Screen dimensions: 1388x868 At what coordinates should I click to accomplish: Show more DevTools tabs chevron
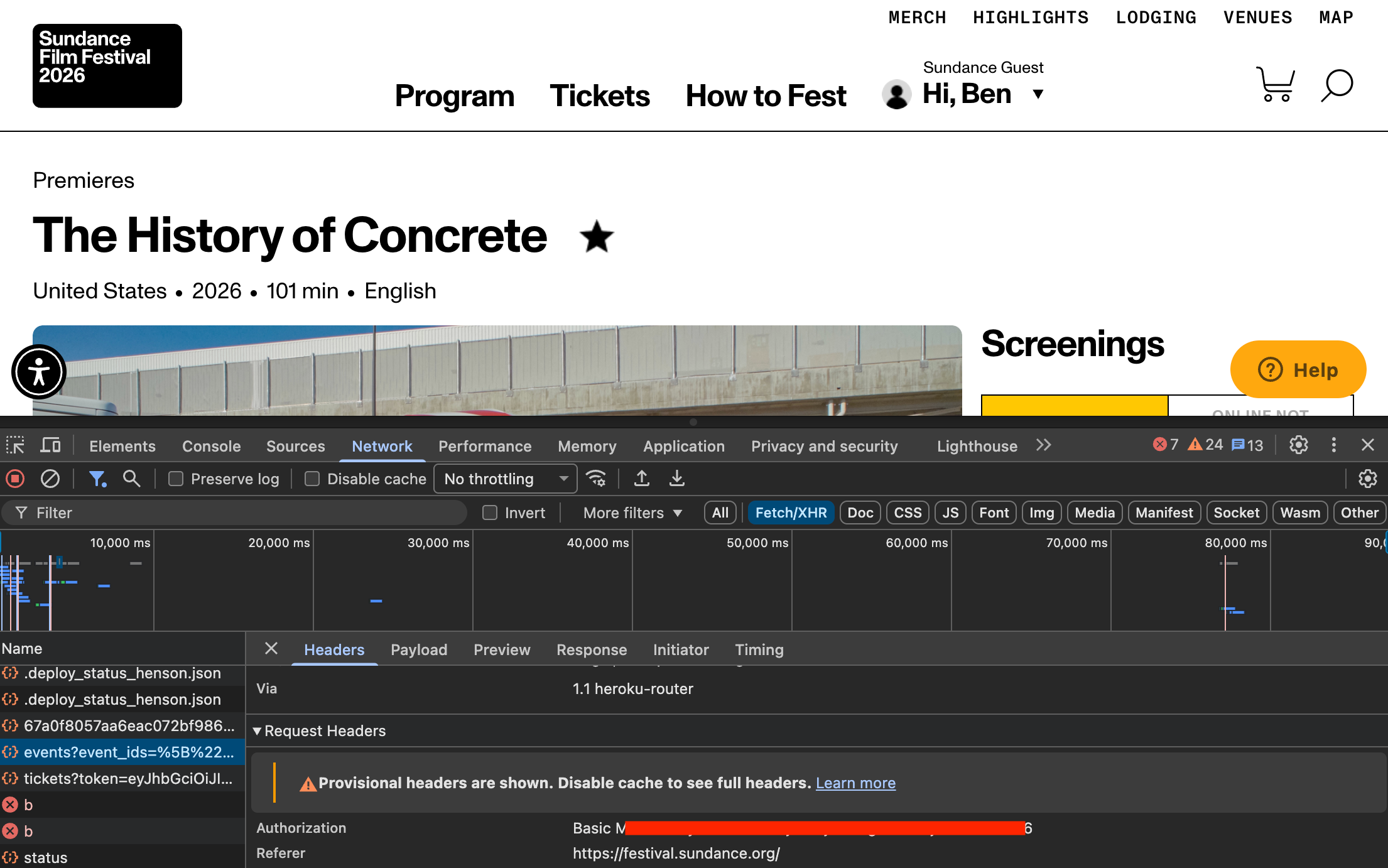coord(1043,445)
